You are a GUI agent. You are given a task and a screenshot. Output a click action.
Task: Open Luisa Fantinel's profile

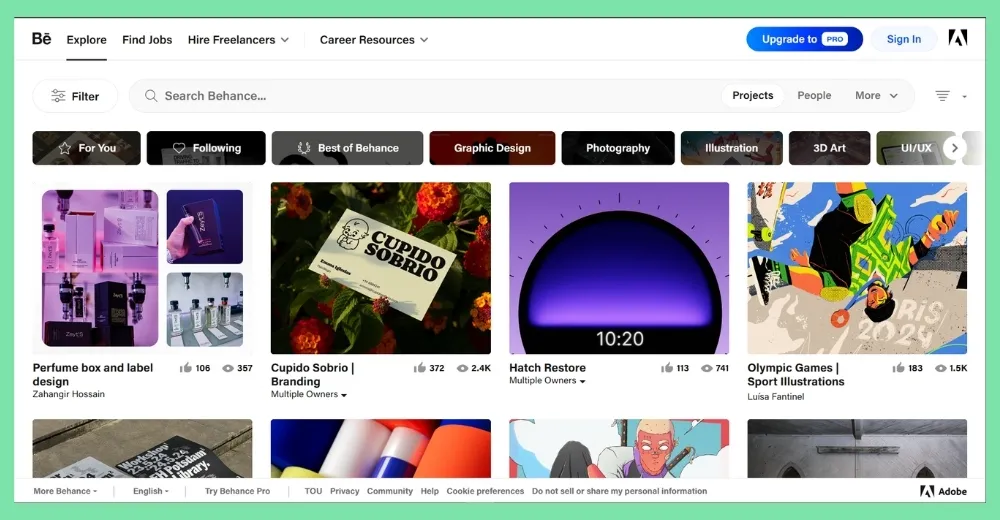point(776,397)
